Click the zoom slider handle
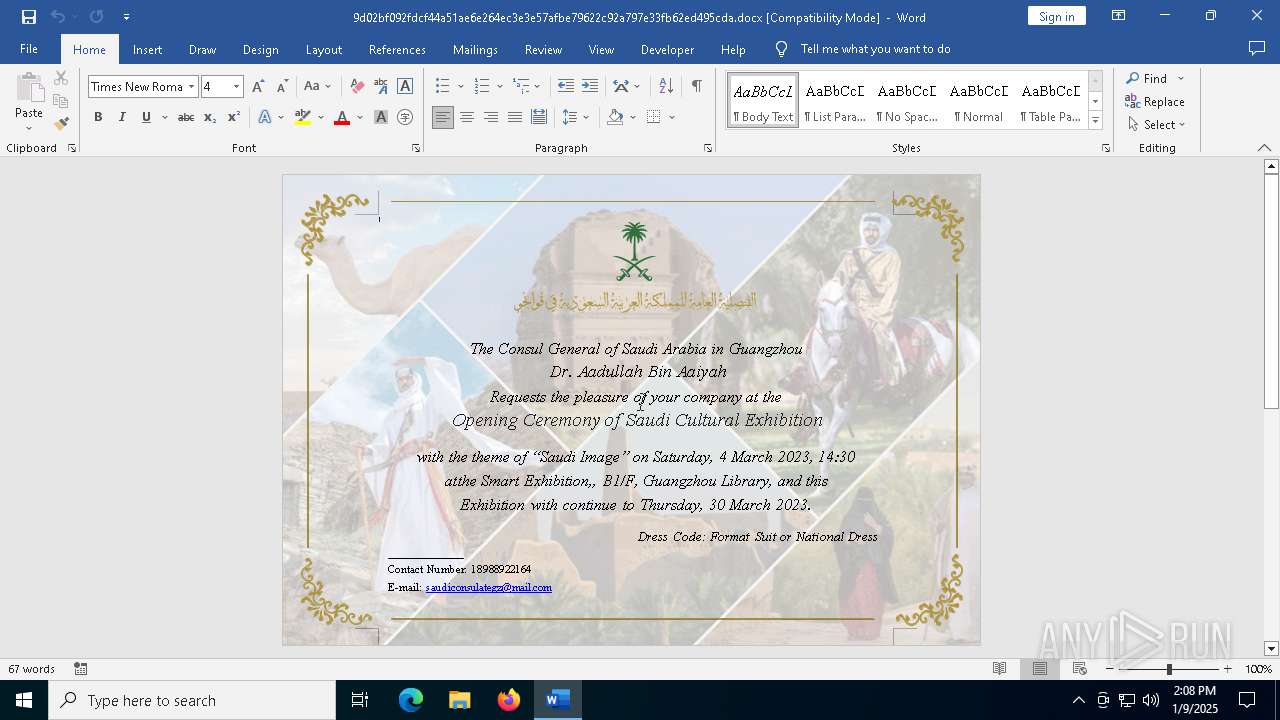 1169,669
